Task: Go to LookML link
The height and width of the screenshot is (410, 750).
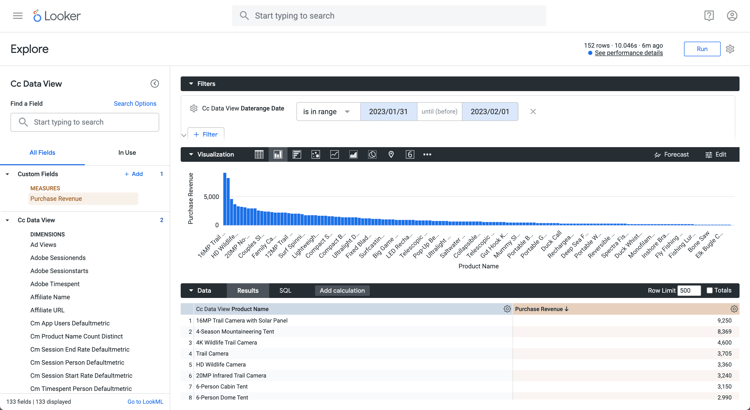Action: coord(145,402)
